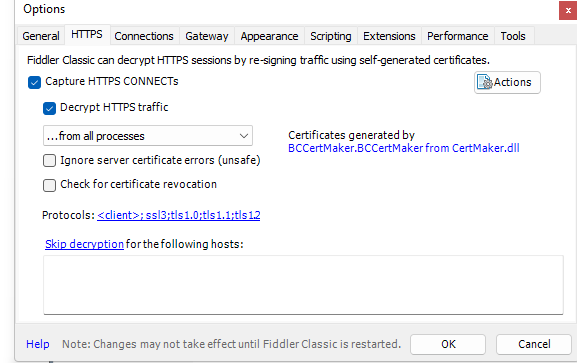The width and height of the screenshot is (577, 363).
Task: Select the Gateway tab
Action: tap(207, 36)
